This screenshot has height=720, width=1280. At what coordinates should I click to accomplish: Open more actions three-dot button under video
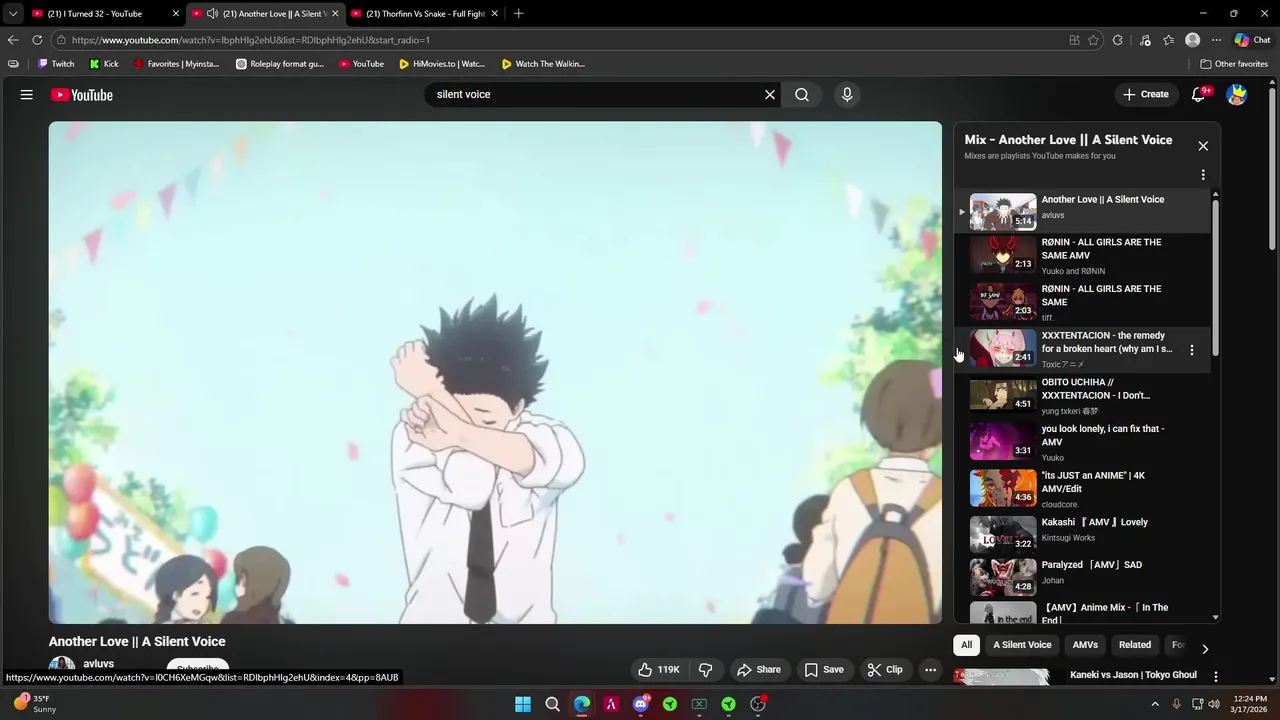coord(930,670)
